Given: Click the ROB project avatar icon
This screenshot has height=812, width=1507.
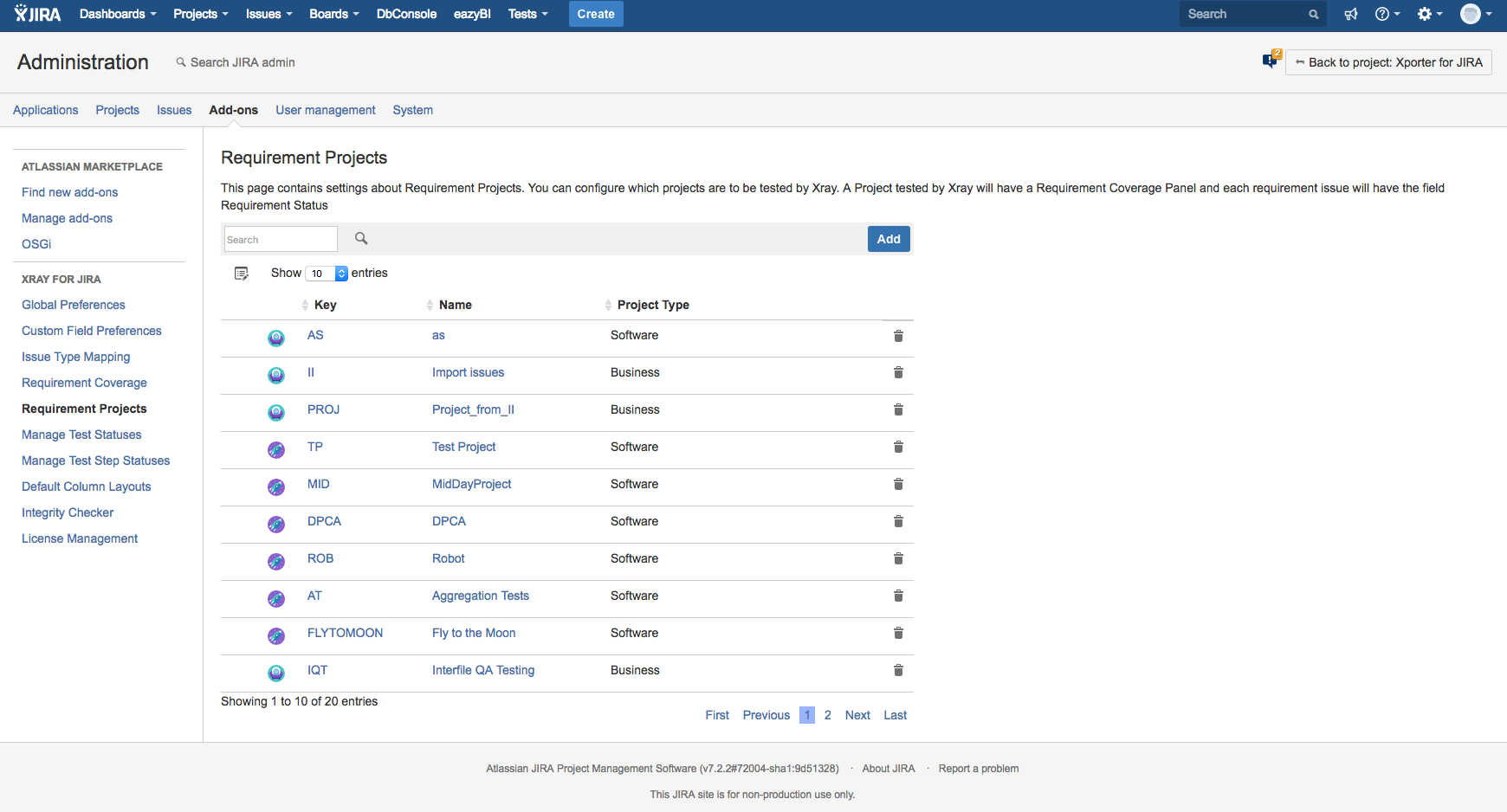Looking at the screenshot, I should (276, 562).
